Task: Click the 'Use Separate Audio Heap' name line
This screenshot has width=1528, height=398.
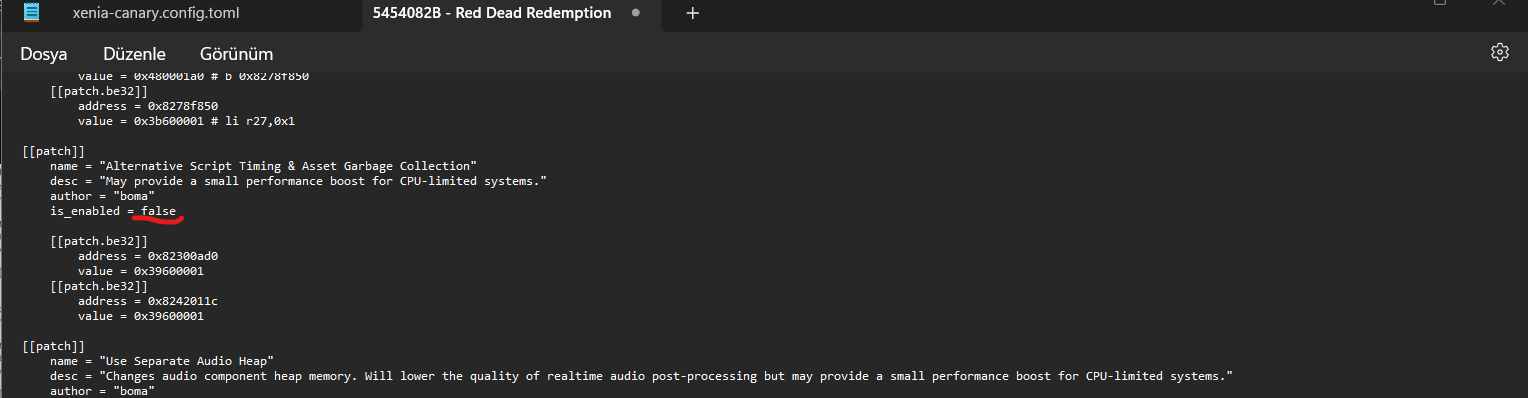Action: coord(162,361)
